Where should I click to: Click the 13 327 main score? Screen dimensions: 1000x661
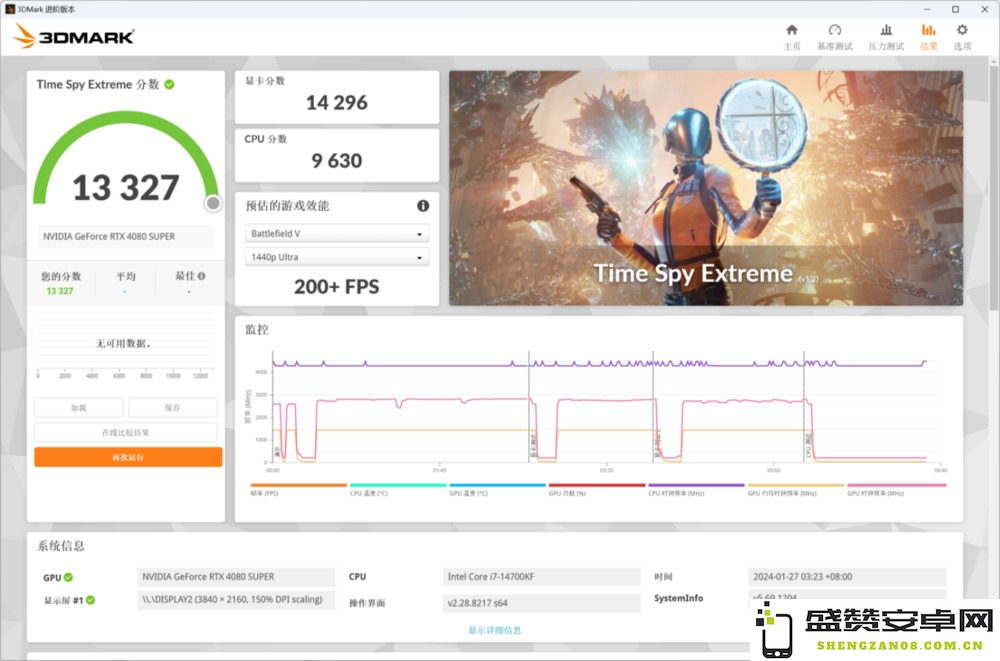[x=126, y=188]
